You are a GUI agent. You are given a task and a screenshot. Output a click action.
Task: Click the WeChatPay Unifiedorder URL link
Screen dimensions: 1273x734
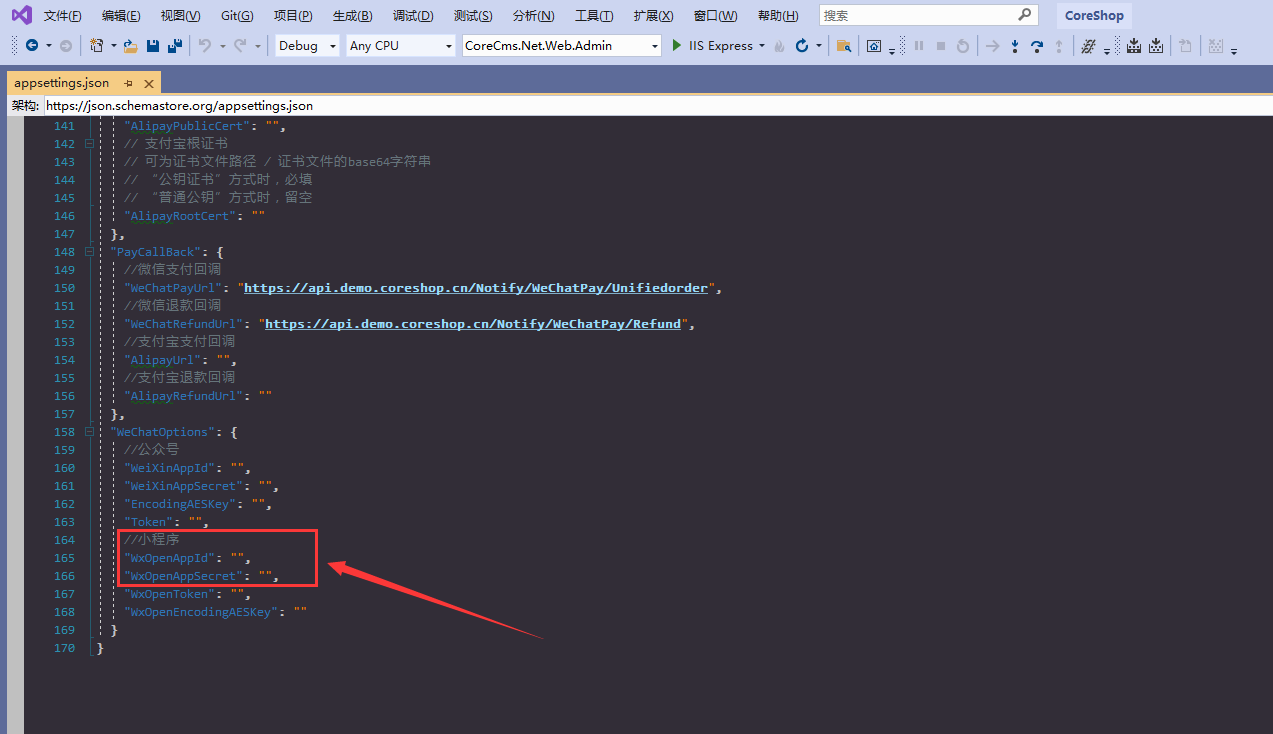(476, 288)
